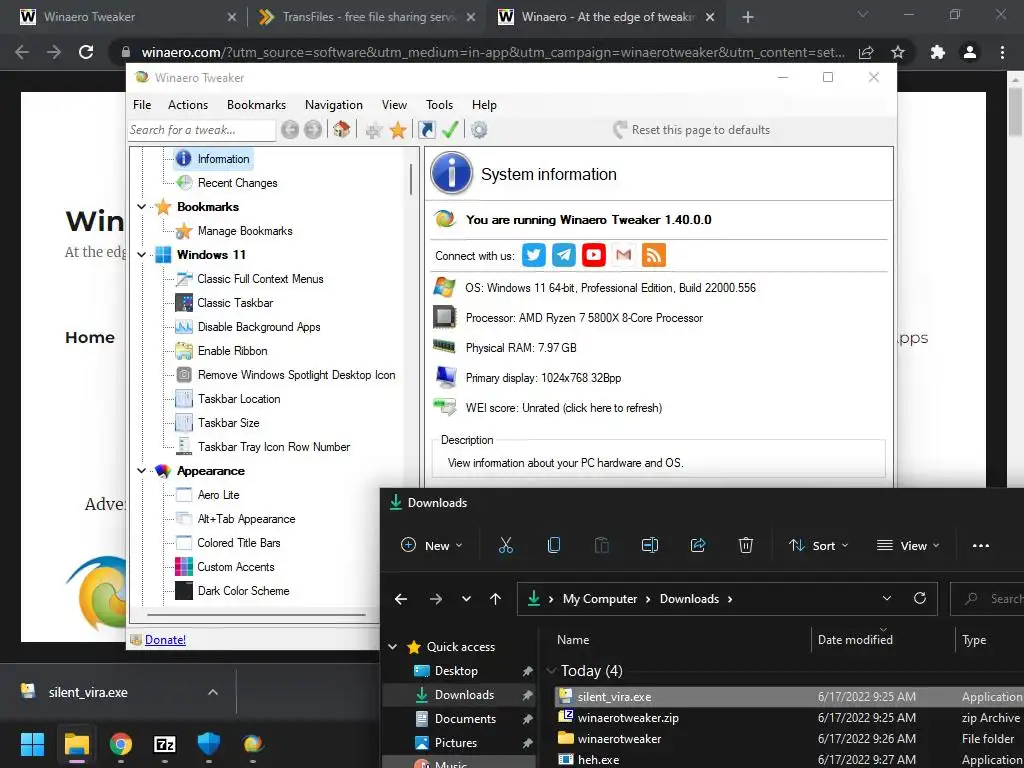The width and height of the screenshot is (1024, 768).
Task: Click the green checkmark toolbar icon
Action: [x=450, y=129]
